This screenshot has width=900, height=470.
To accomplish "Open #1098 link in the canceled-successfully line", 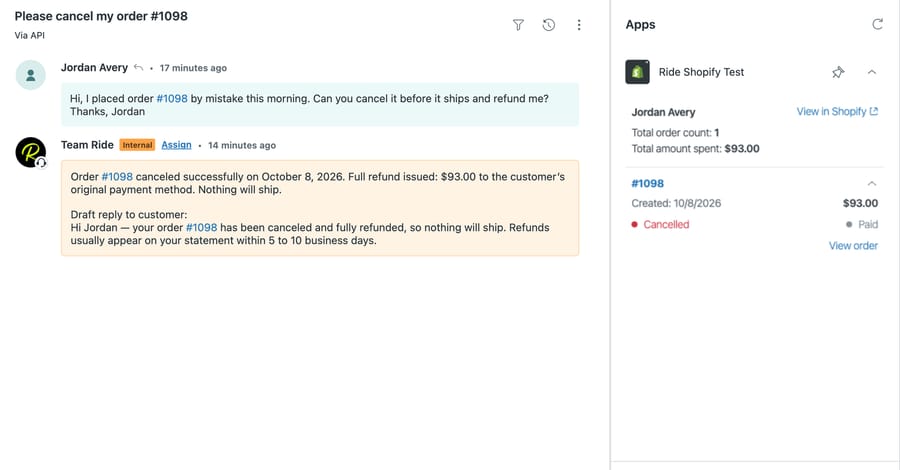I will pos(117,177).
